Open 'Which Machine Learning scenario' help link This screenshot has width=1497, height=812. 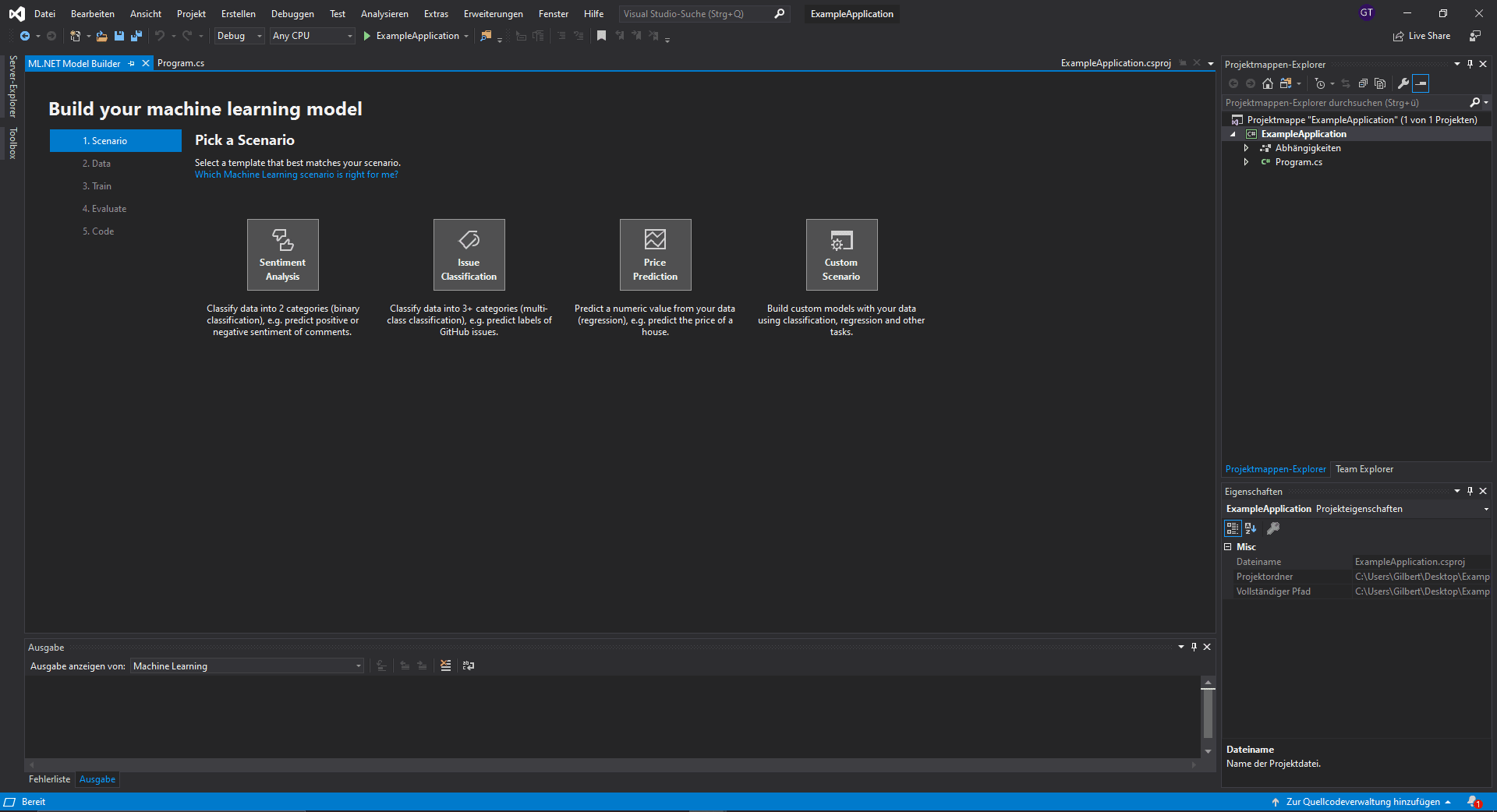point(296,175)
